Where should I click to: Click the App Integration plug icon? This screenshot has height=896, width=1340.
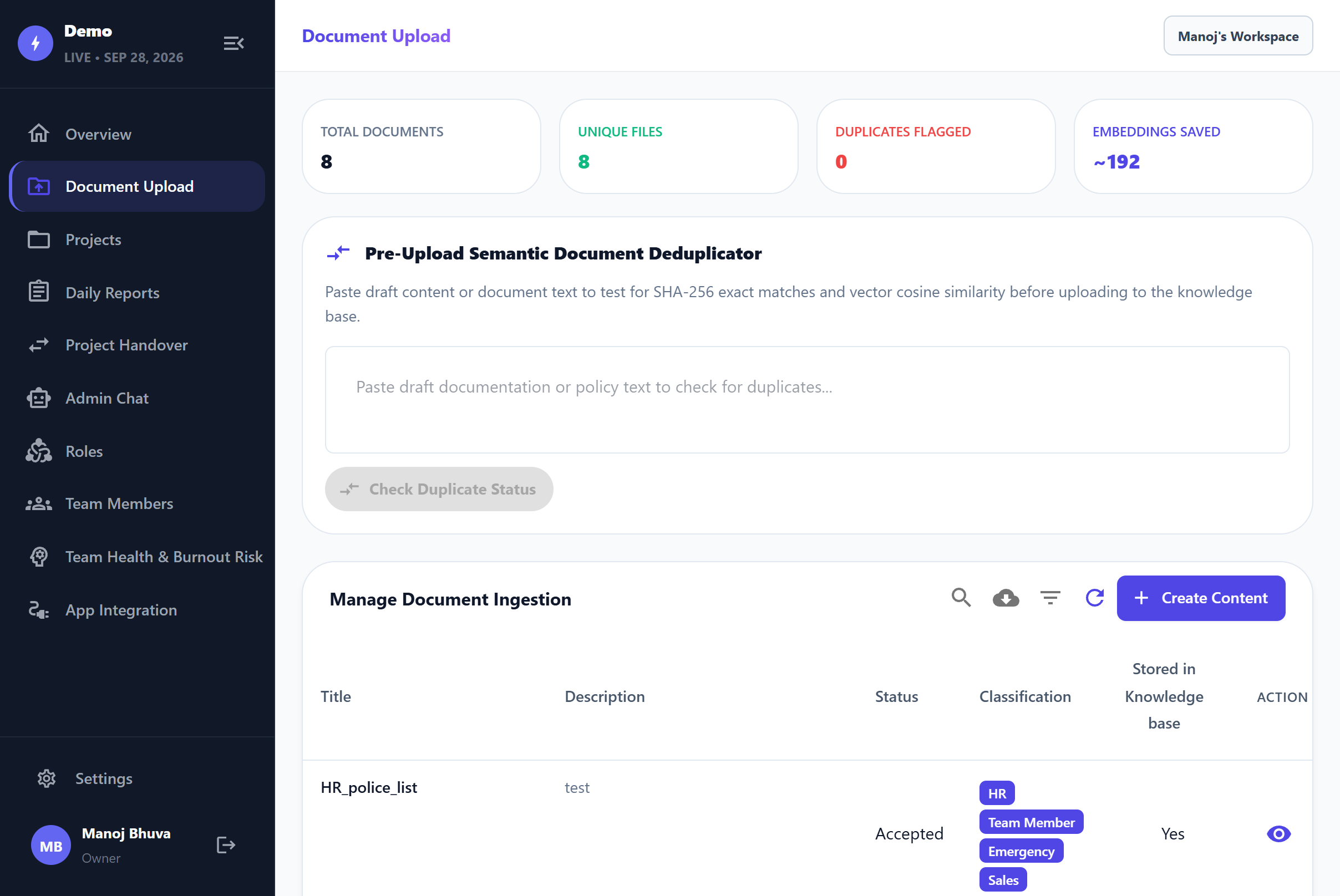tap(39, 610)
